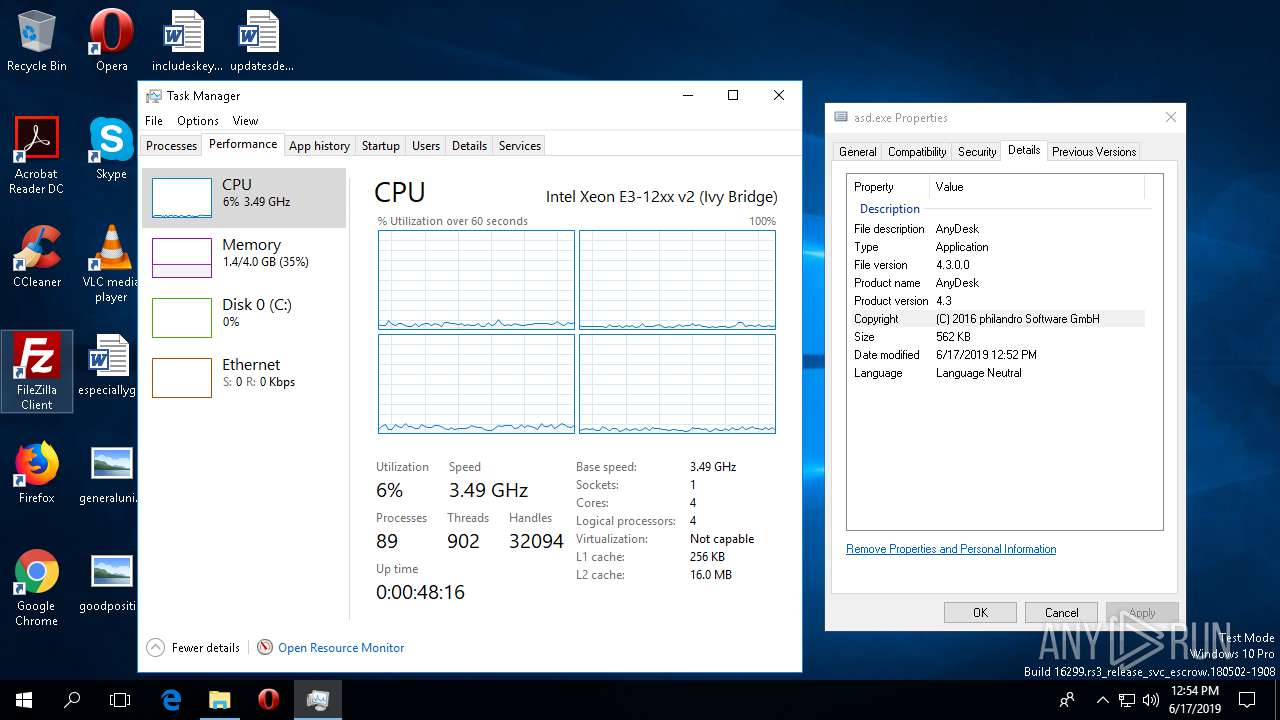Open the volume speaker tray icon
This screenshot has width=1280, height=720.
(1149, 700)
